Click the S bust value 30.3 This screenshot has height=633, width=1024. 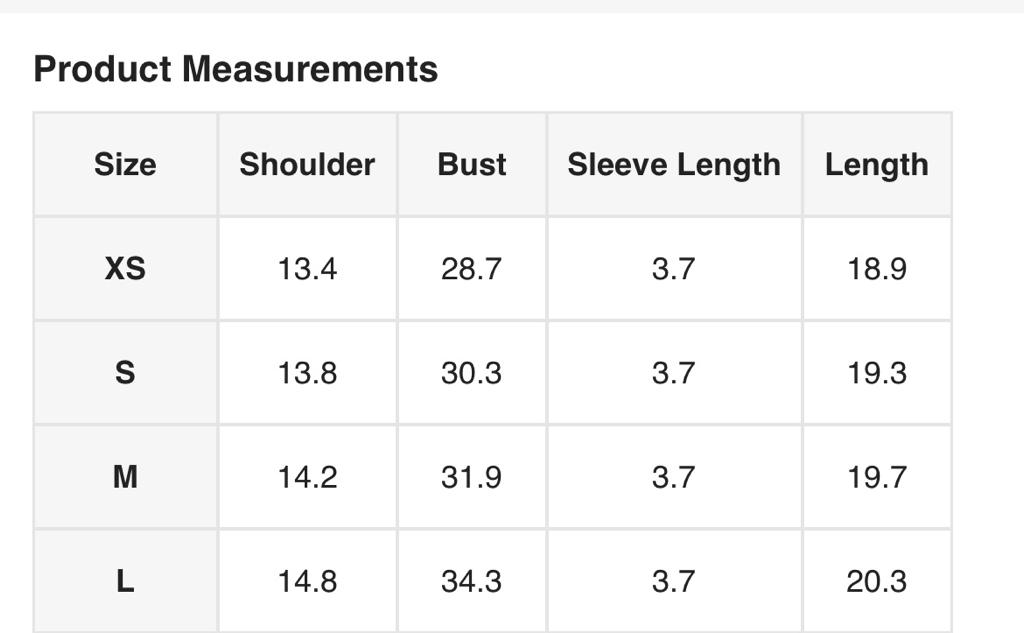471,373
